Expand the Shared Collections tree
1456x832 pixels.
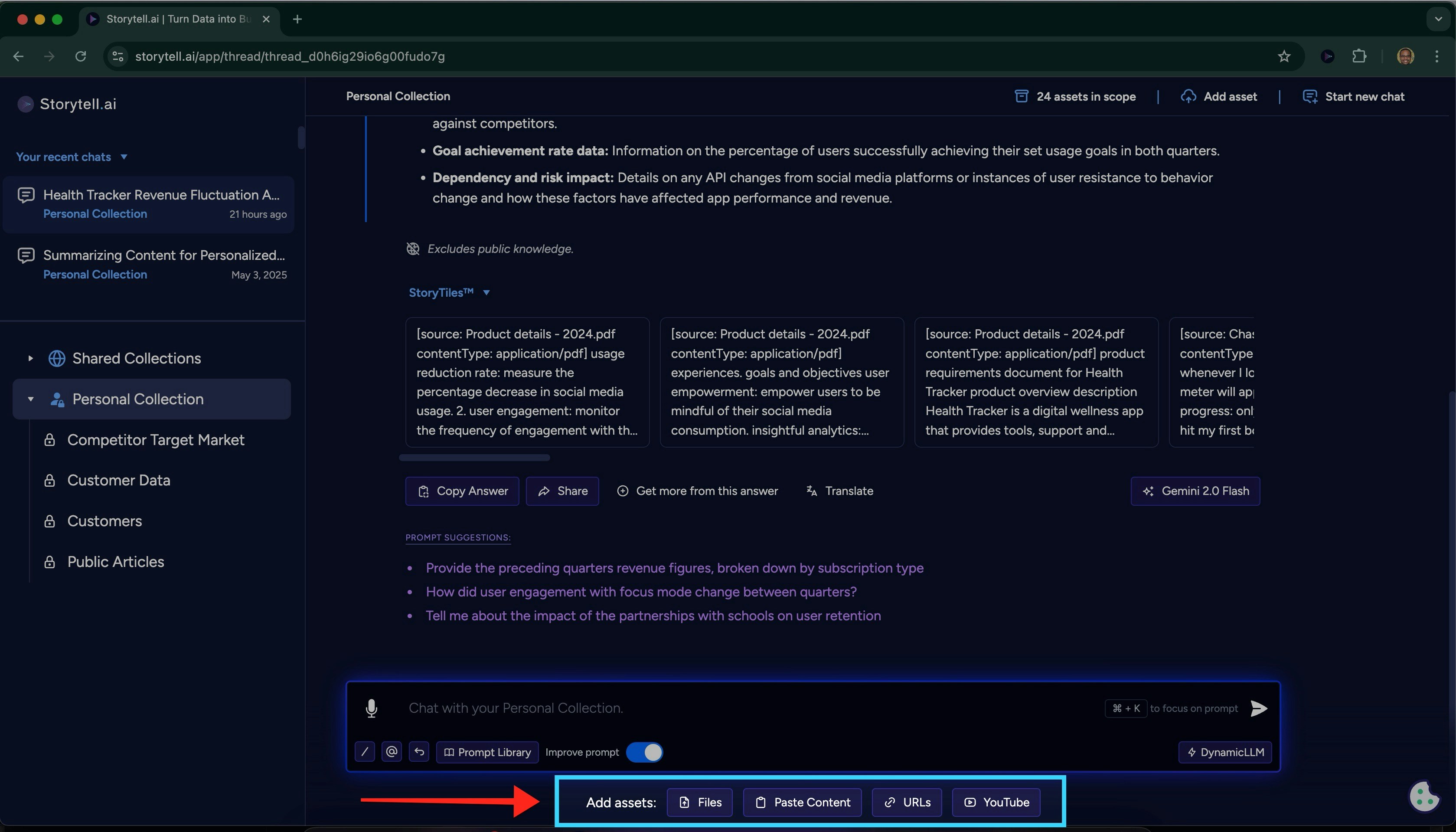(x=31, y=358)
